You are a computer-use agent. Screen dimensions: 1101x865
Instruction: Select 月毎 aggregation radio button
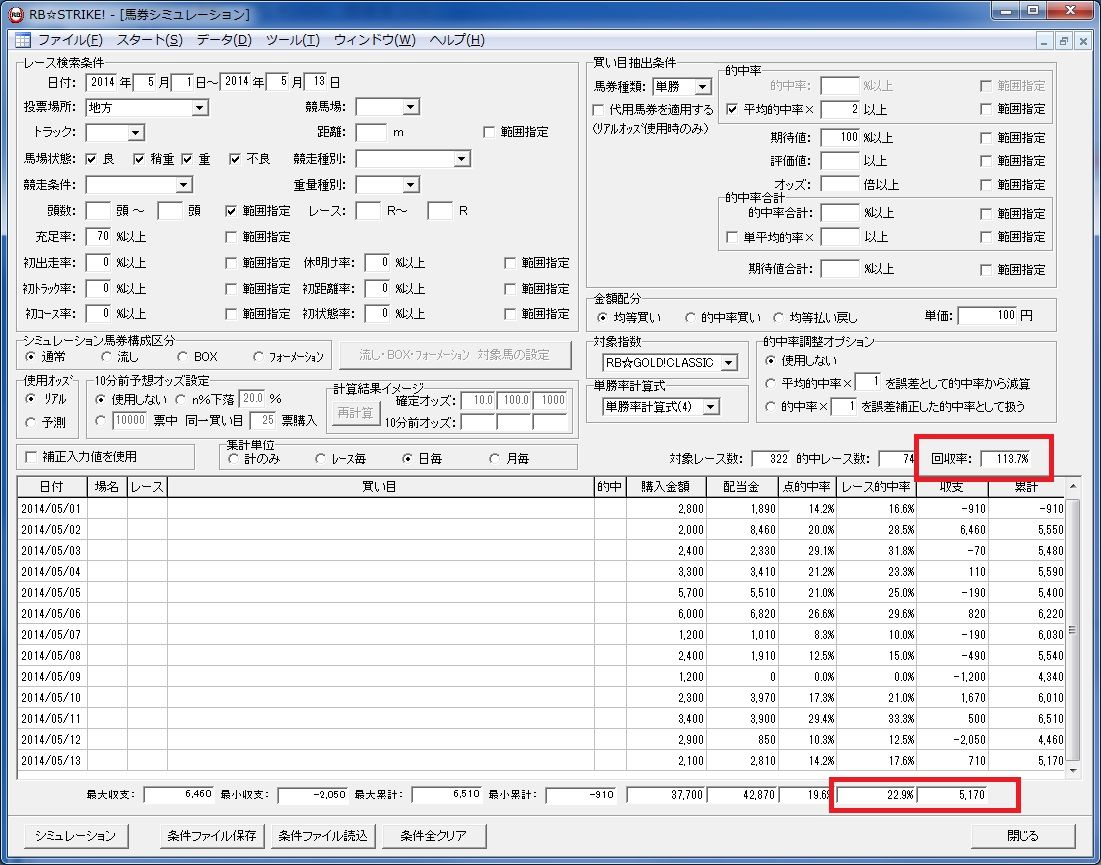coord(494,459)
